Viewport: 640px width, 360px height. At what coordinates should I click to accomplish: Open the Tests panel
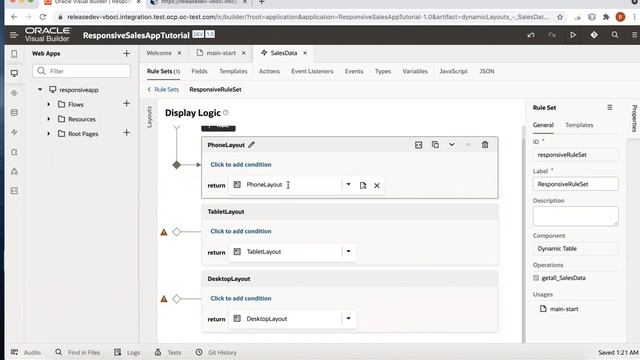pos(168,352)
